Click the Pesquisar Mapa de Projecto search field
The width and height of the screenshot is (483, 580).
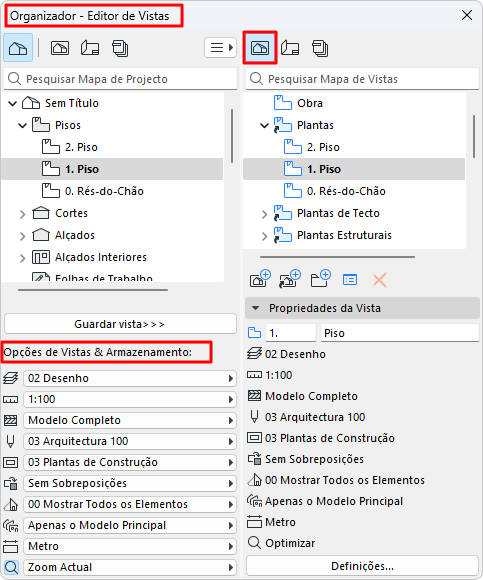[x=120, y=79]
